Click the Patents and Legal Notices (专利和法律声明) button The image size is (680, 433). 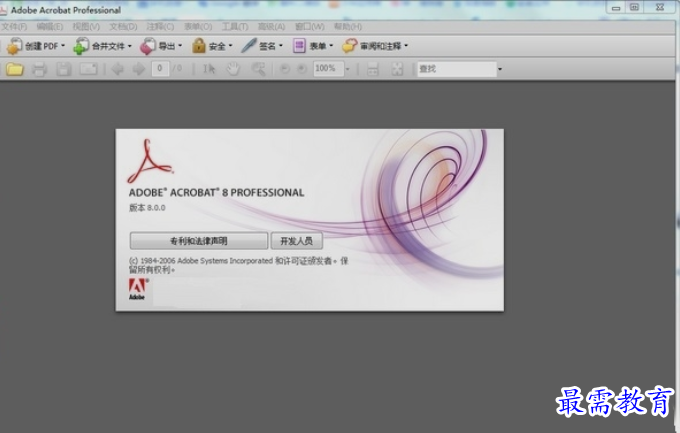click(x=198, y=241)
